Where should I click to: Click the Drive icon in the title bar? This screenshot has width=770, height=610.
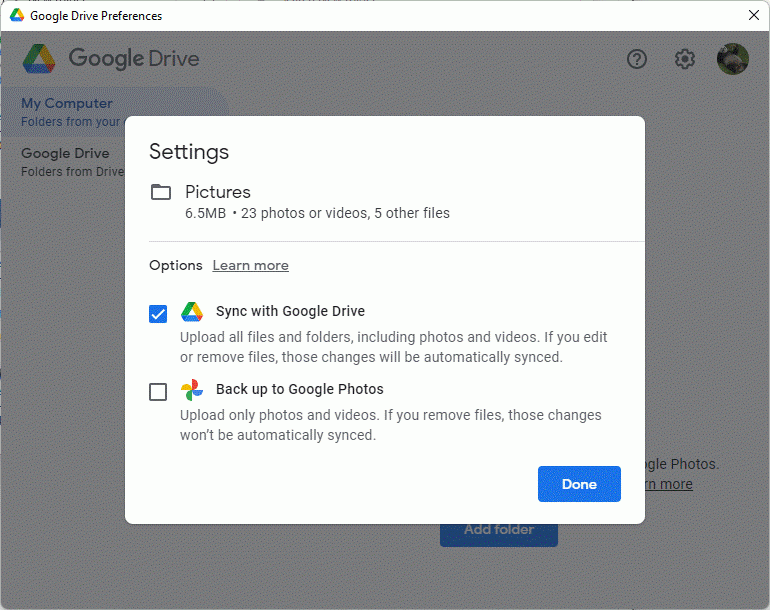pos(17,16)
